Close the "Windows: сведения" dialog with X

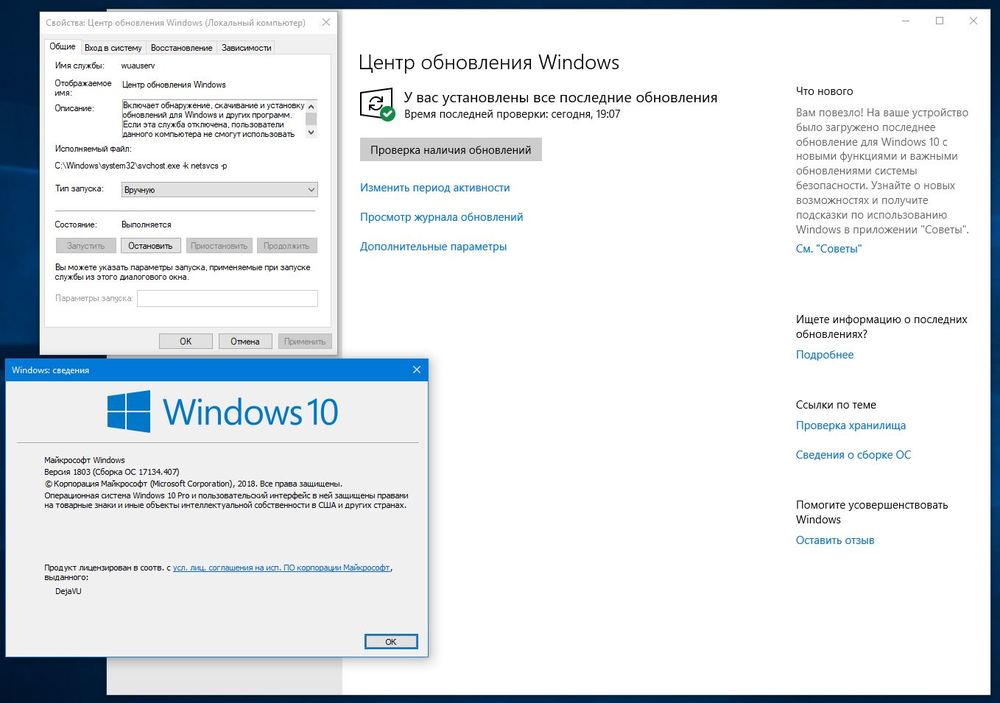click(x=416, y=370)
